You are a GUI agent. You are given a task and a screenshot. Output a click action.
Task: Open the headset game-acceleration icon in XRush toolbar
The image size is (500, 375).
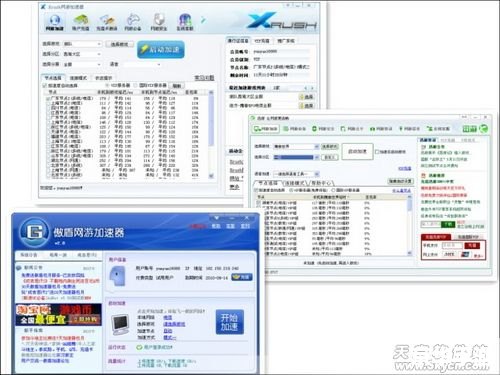click(x=54, y=22)
